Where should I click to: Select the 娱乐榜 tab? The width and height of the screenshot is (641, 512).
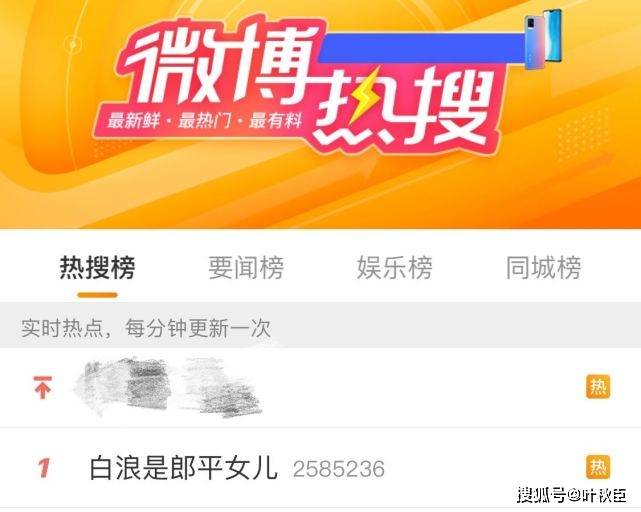(394, 268)
